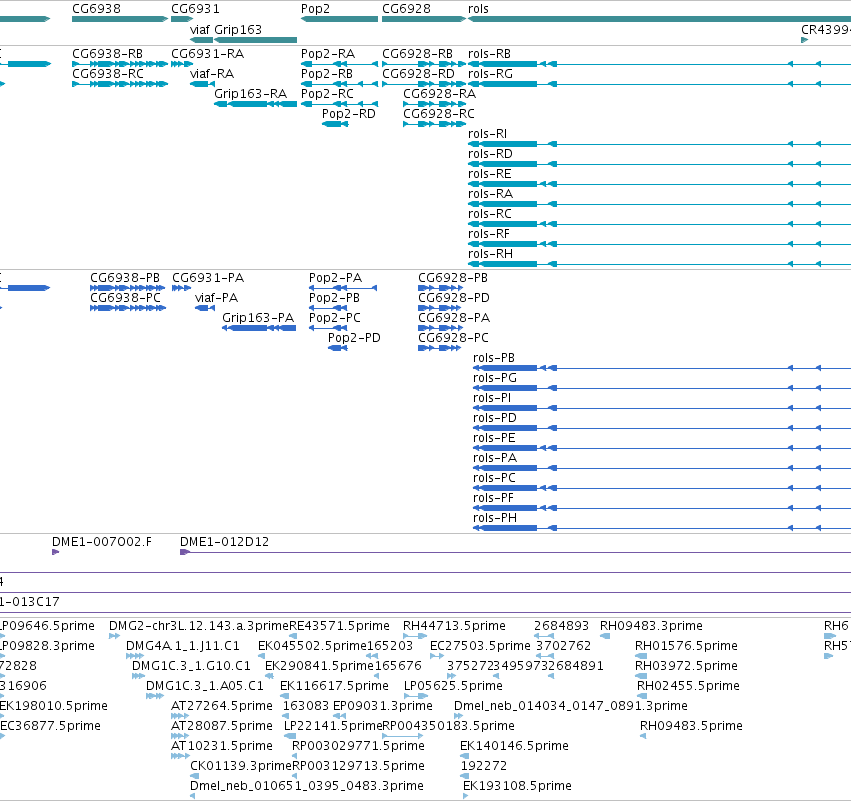Click the DMG4A.1_1.J11.C1 label
The width and height of the screenshot is (851, 801).
183,646
